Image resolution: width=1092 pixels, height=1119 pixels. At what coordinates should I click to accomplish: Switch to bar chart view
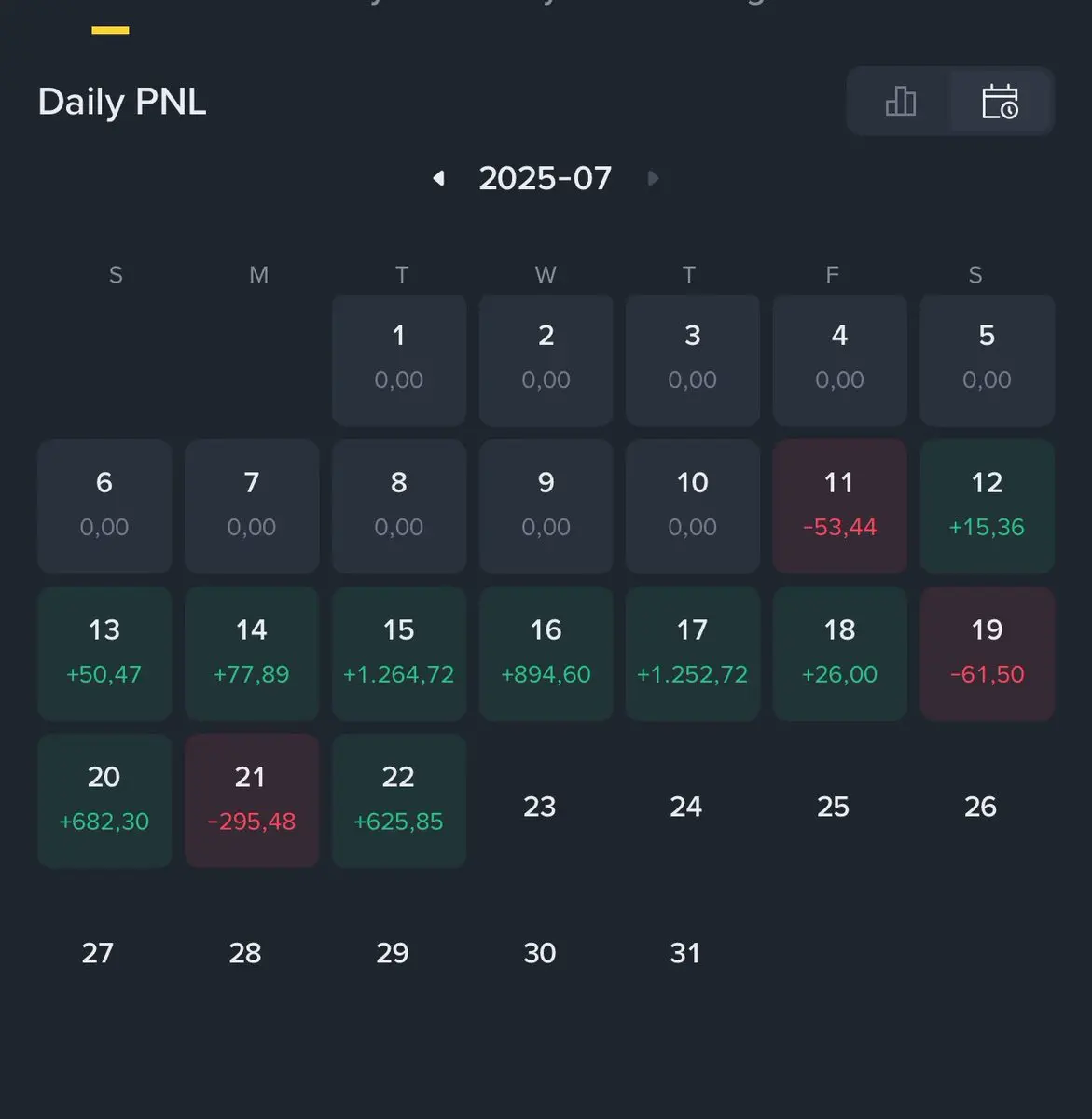pos(900,101)
